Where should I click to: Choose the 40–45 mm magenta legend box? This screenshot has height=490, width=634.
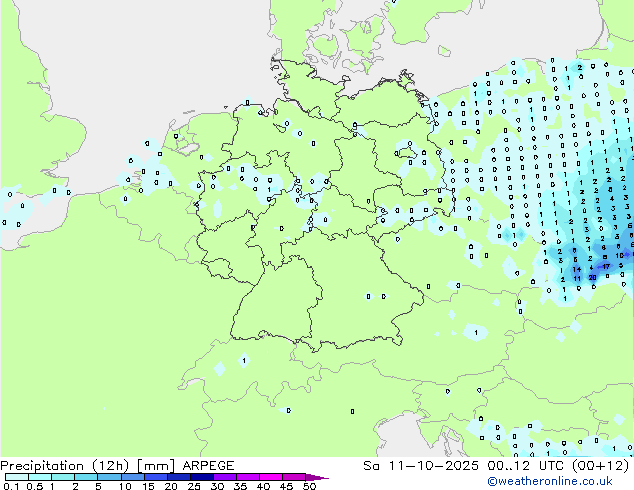point(271,477)
